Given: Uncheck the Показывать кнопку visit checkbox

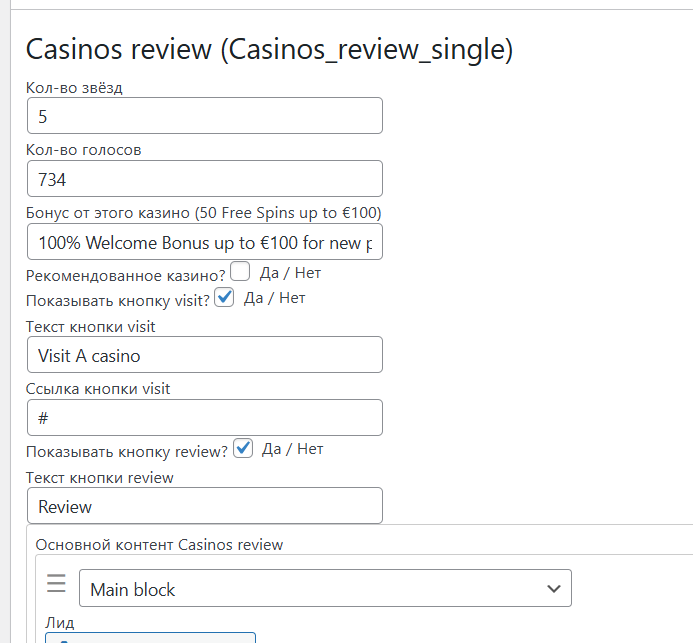Looking at the screenshot, I should click(x=224, y=297).
